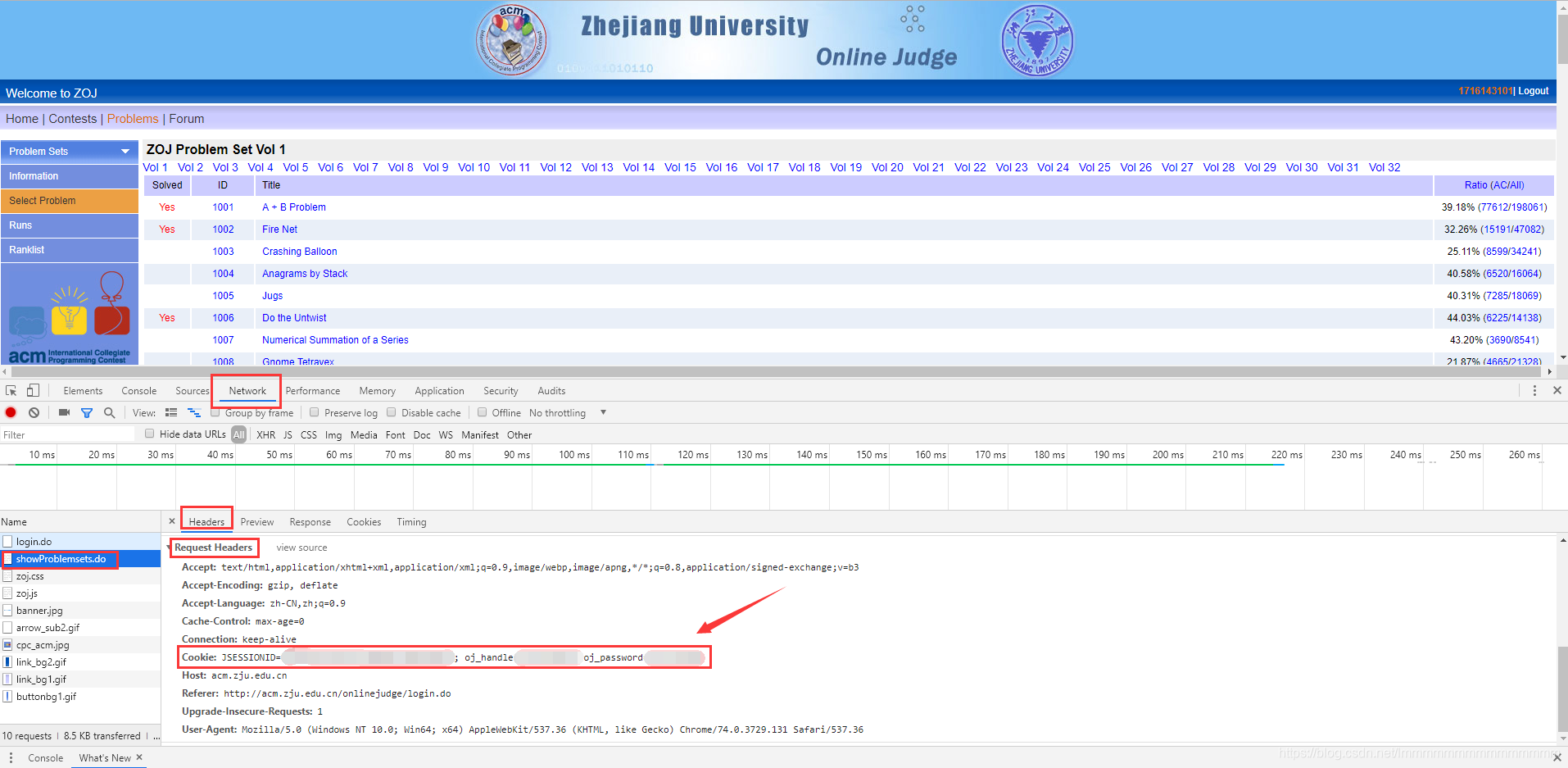Image resolution: width=1568 pixels, height=768 pixels.
Task: Check Hide data URLs checkbox
Action: tap(149, 434)
